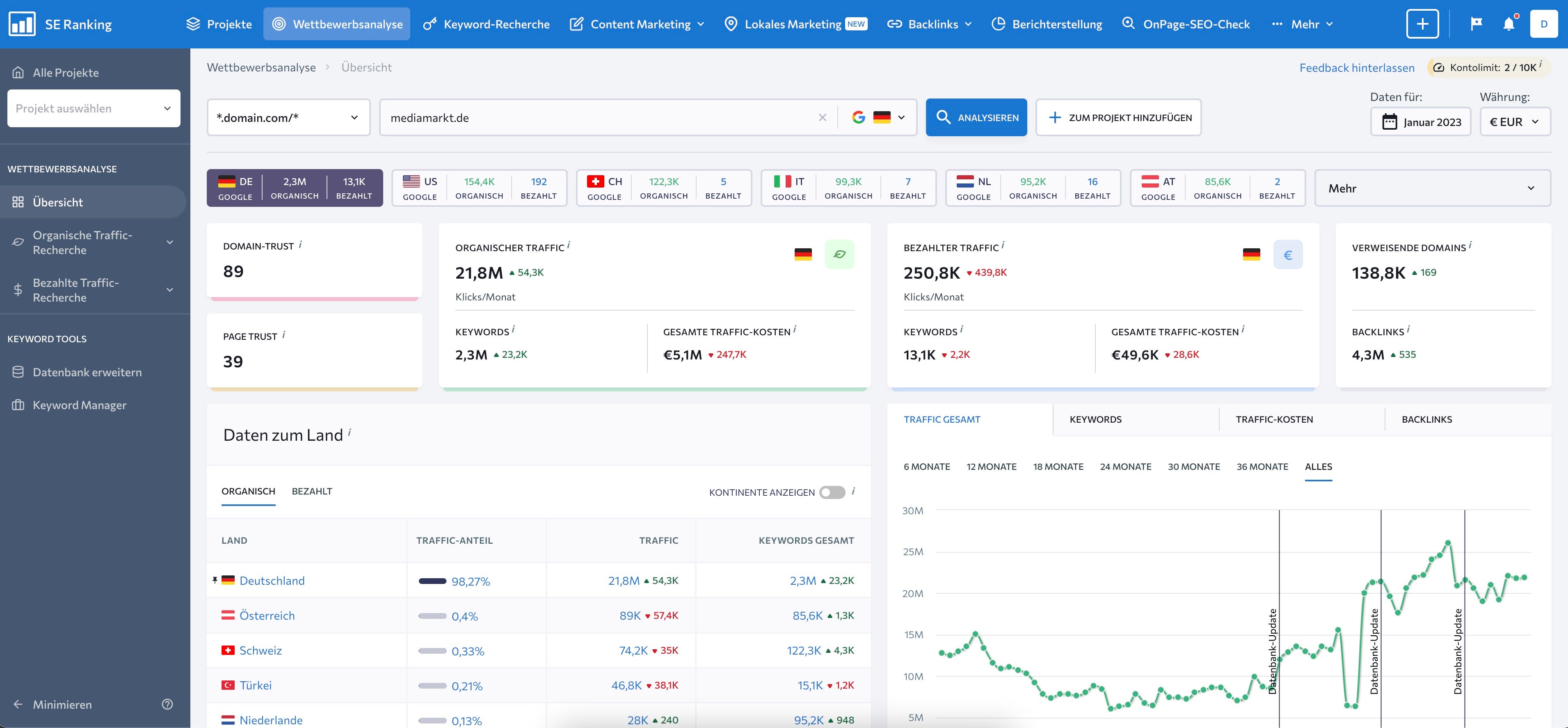1568x728 pixels.
Task: Switch to the Bezahlt tab in country data
Action: click(x=312, y=491)
